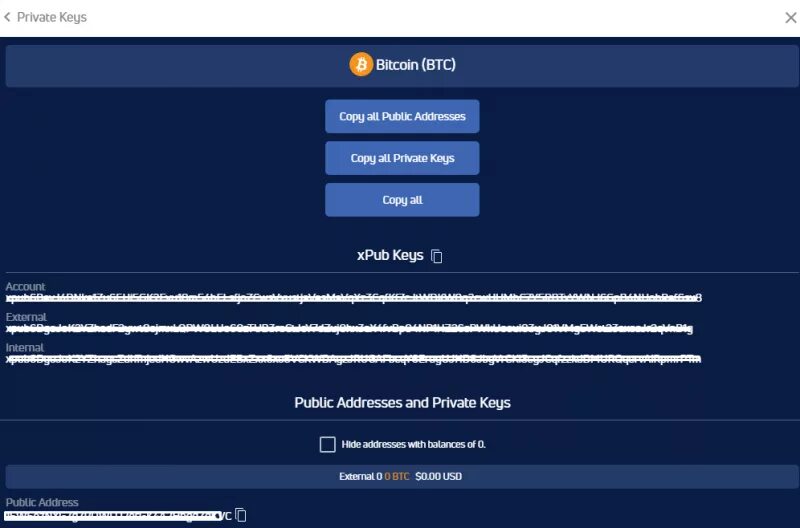
Task: Click the 0 BTC orange balance text
Action: (x=396, y=476)
